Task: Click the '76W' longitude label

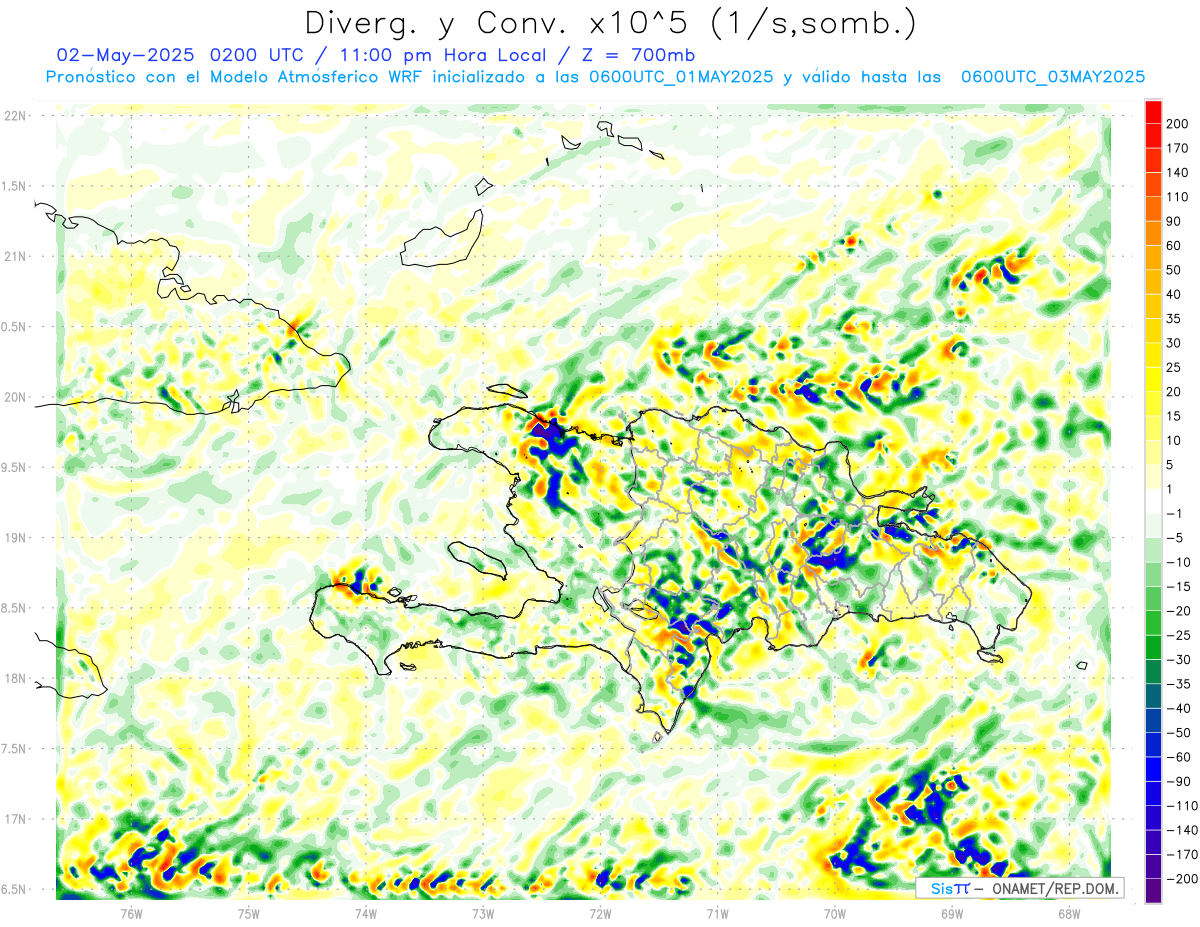Action: click(131, 913)
